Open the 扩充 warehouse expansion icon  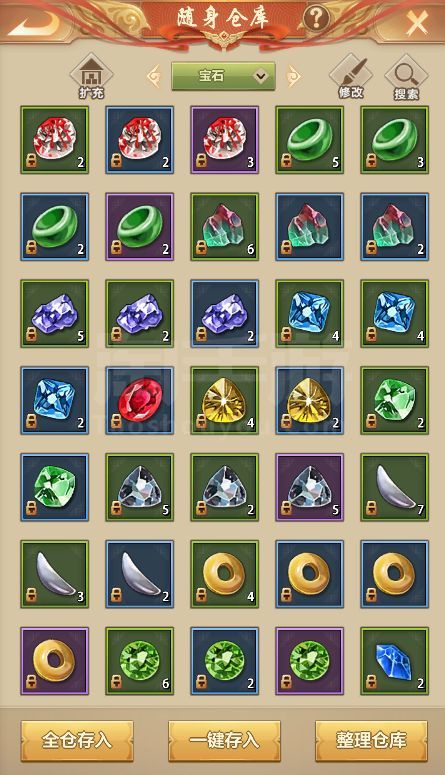tap(91, 76)
